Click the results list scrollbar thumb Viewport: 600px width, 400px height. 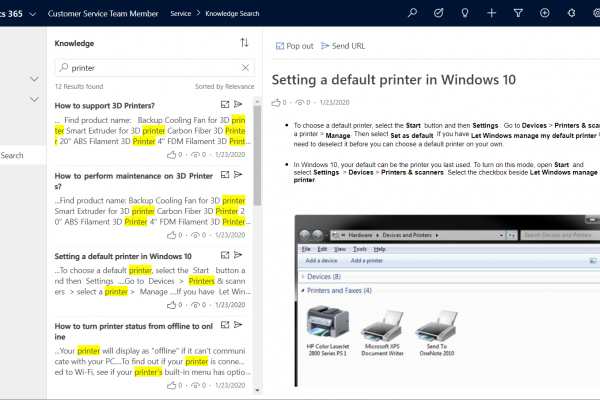pos(257,155)
